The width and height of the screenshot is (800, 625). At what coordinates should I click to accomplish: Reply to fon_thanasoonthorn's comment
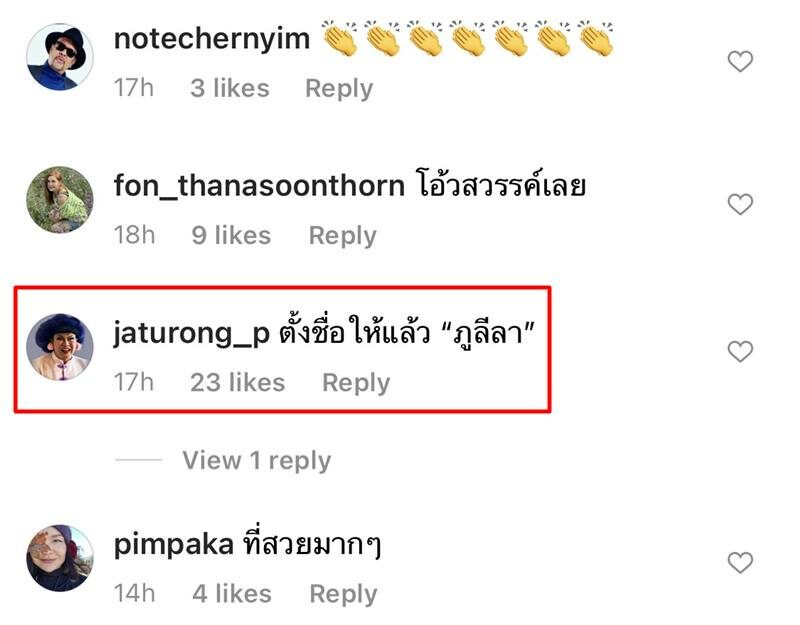pyautogui.click(x=342, y=236)
